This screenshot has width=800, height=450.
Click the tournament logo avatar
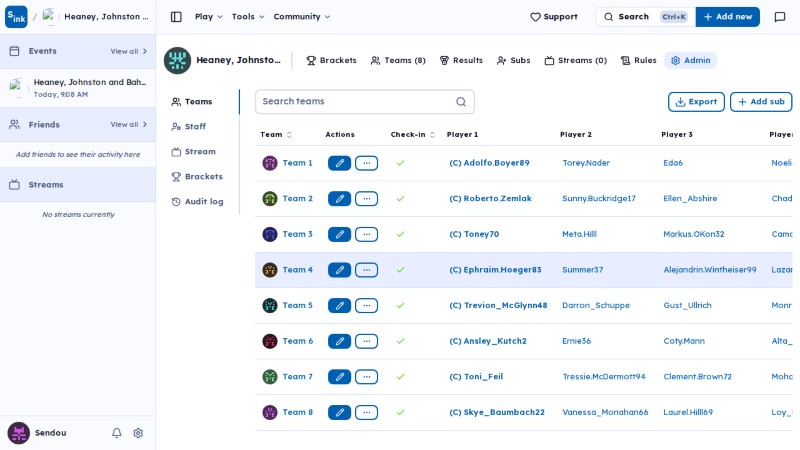tap(177, 60)
